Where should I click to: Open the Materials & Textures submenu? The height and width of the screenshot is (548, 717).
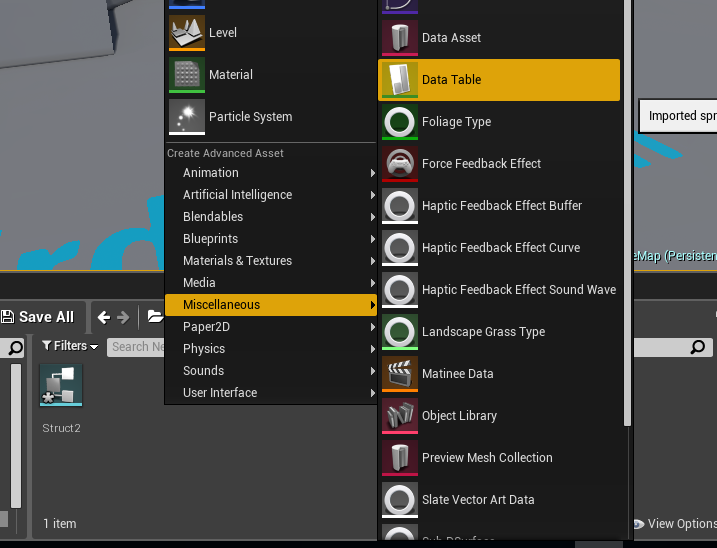pos(271,261)
